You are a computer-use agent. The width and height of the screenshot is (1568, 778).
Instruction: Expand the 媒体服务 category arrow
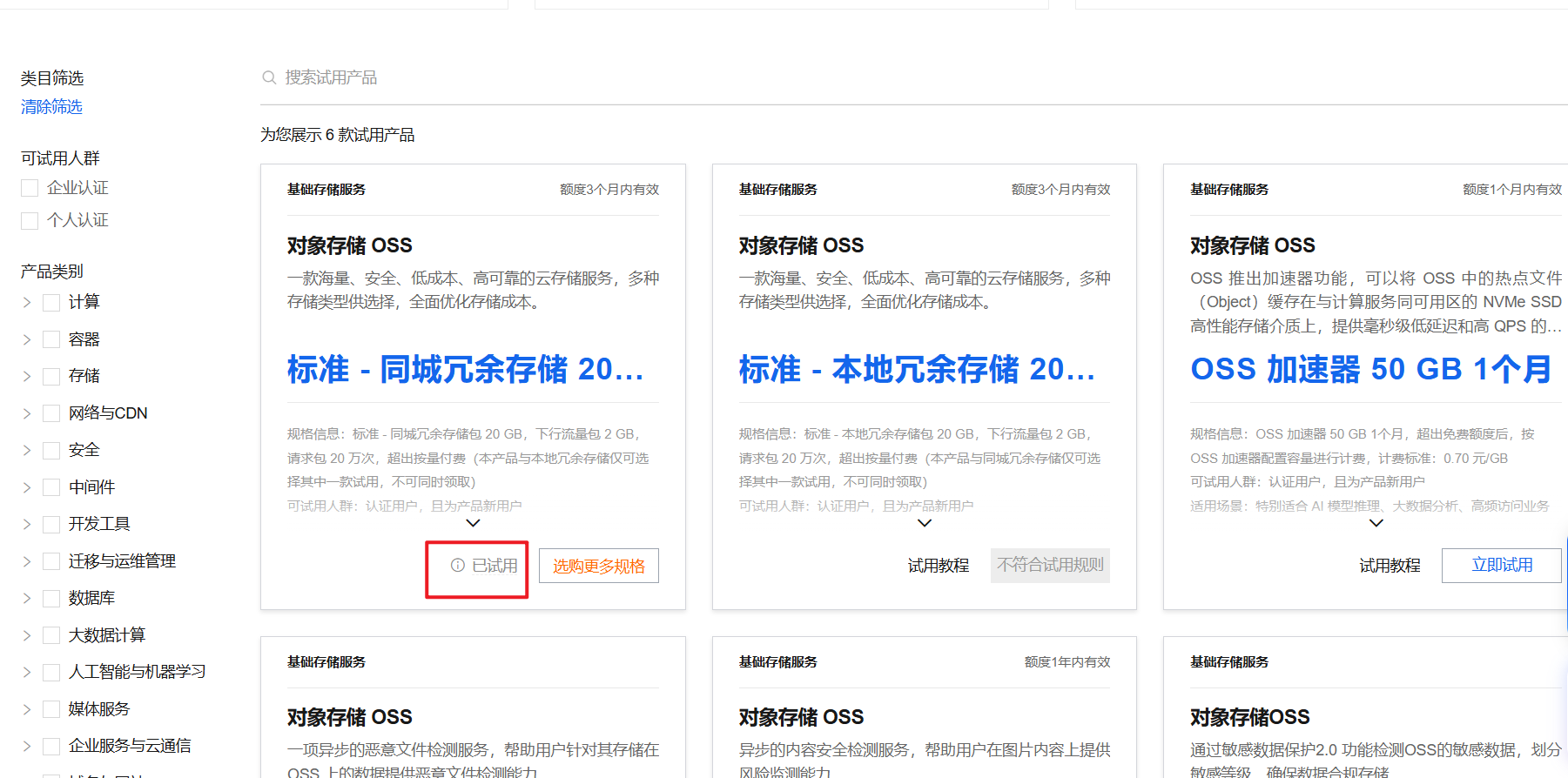click(x=26, y=709)
